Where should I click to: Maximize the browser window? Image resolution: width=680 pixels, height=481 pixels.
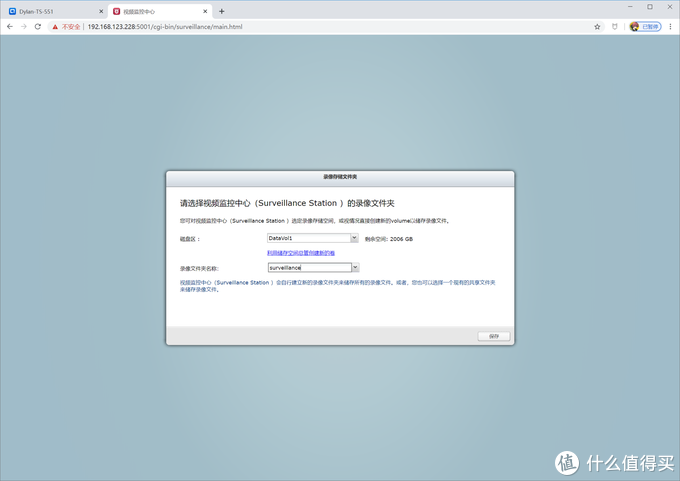(650, 7)
